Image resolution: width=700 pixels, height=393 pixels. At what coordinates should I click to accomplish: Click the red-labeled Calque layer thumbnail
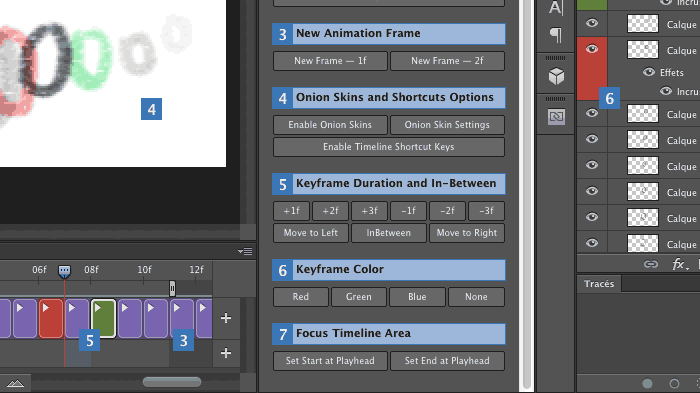[x=643, y=50]
